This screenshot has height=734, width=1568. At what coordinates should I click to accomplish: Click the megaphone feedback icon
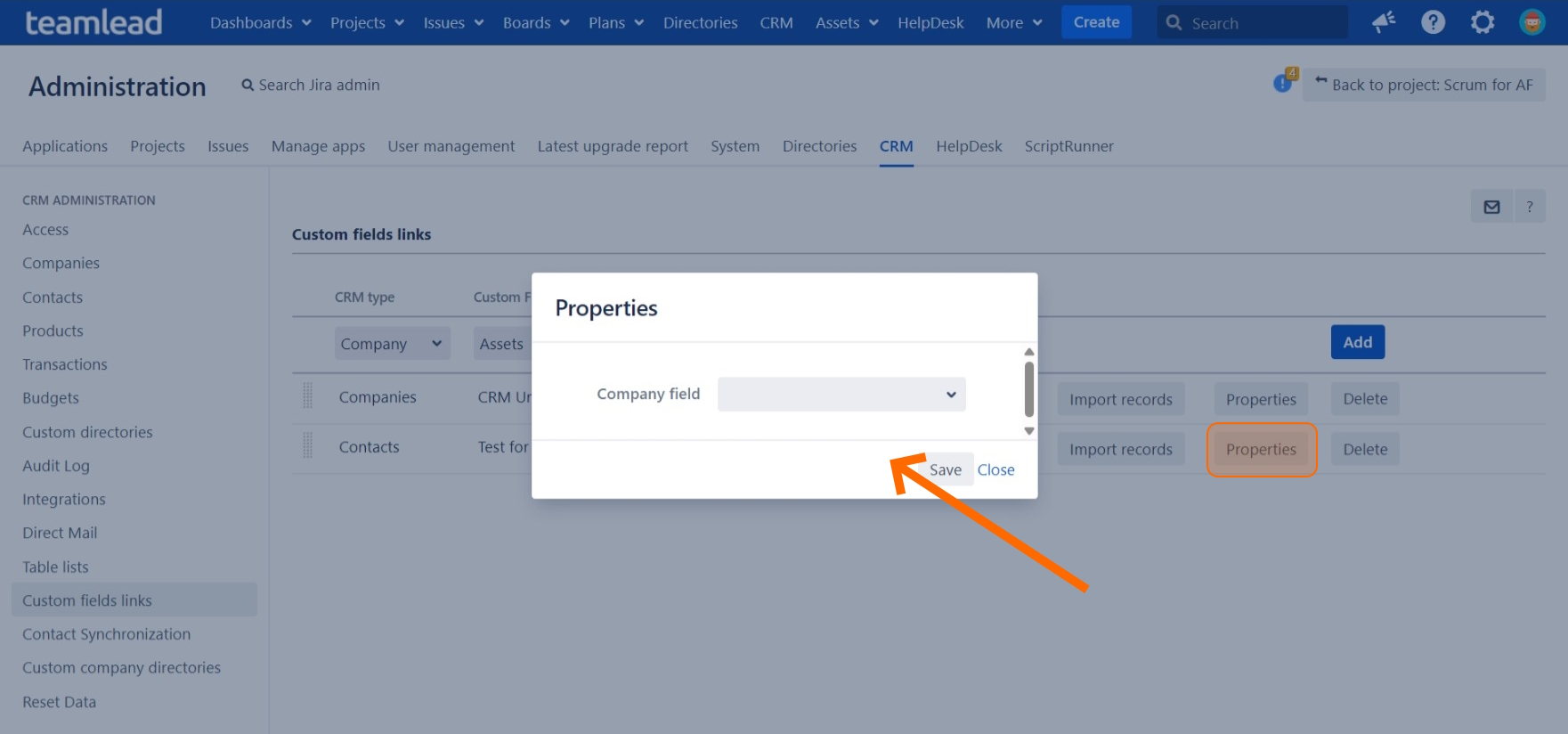pos(1384,22)
